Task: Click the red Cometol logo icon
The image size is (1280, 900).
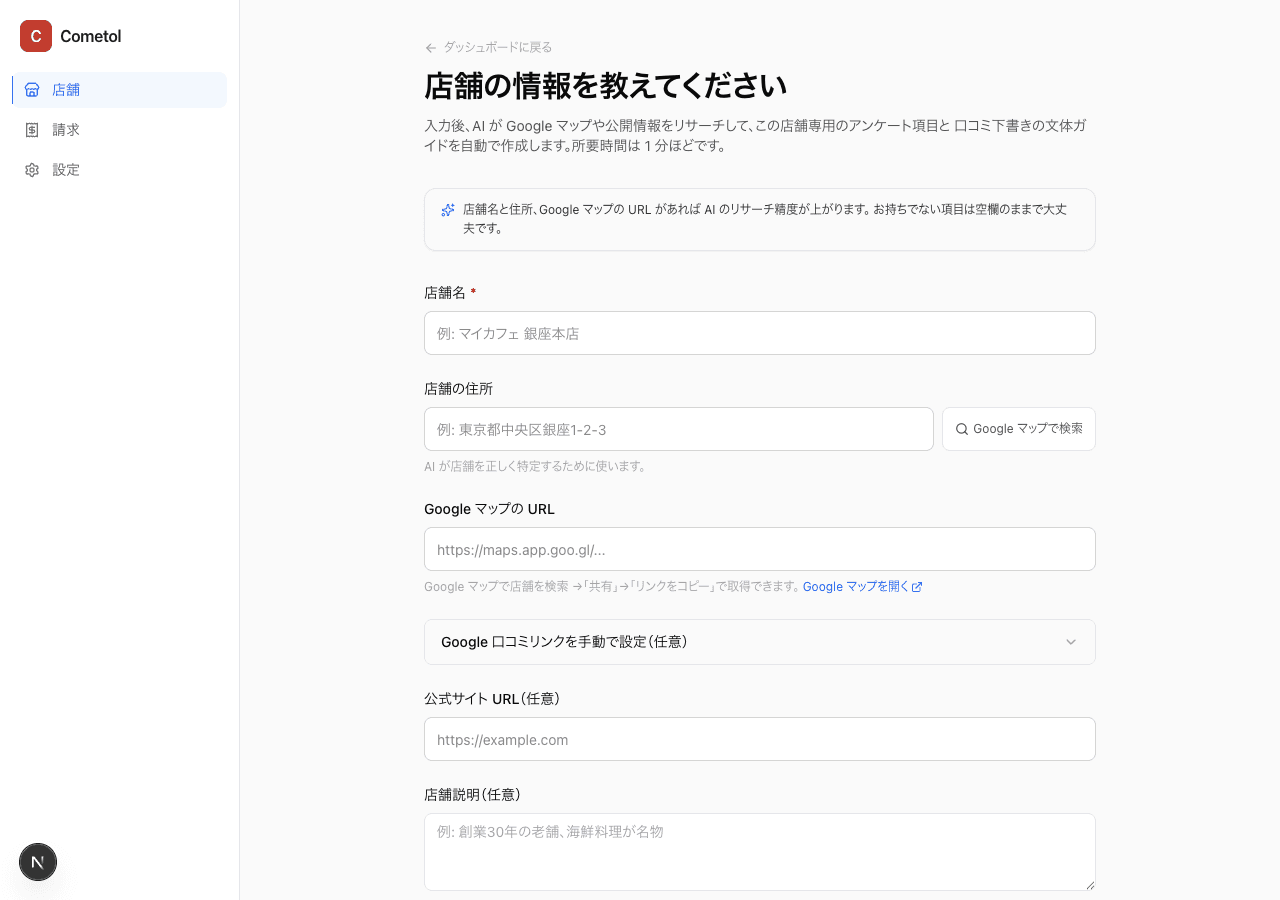Action: 36,36
